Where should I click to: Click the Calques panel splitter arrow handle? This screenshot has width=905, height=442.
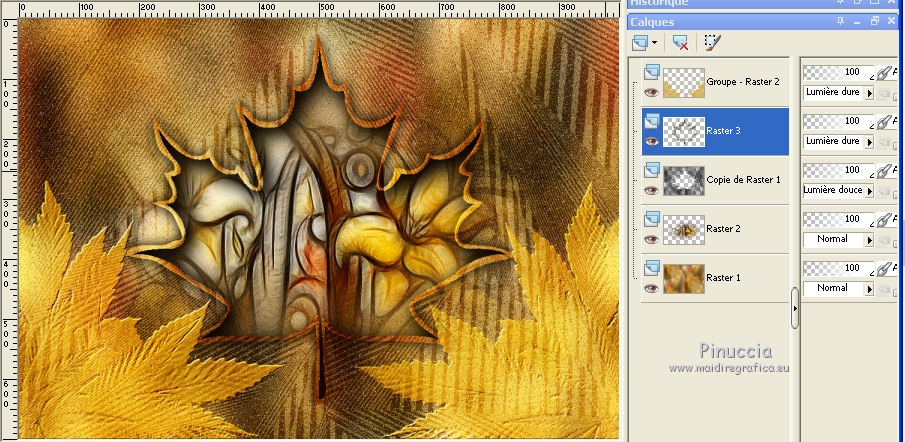tap(795, 308)
